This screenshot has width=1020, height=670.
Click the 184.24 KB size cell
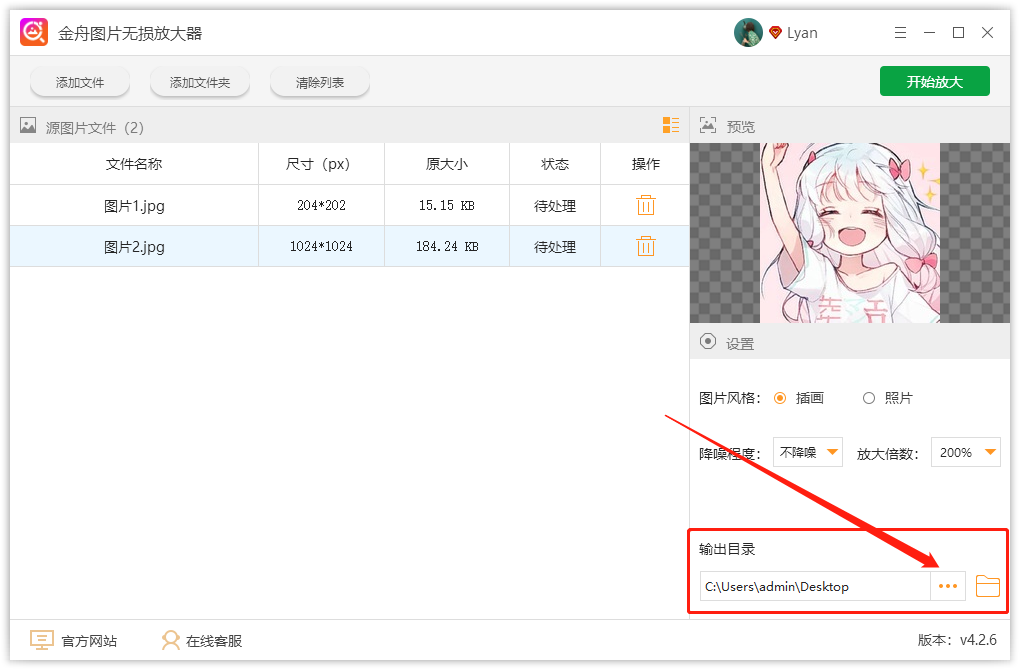click(447, 247)
